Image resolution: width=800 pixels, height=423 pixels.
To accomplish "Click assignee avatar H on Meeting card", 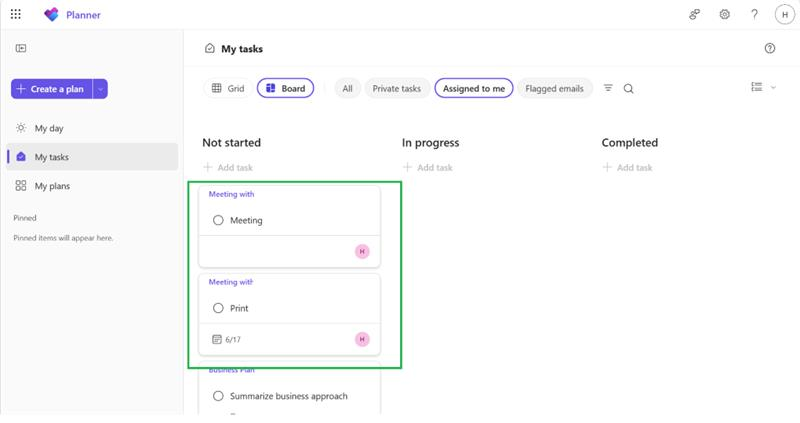I will coord(362,252).
